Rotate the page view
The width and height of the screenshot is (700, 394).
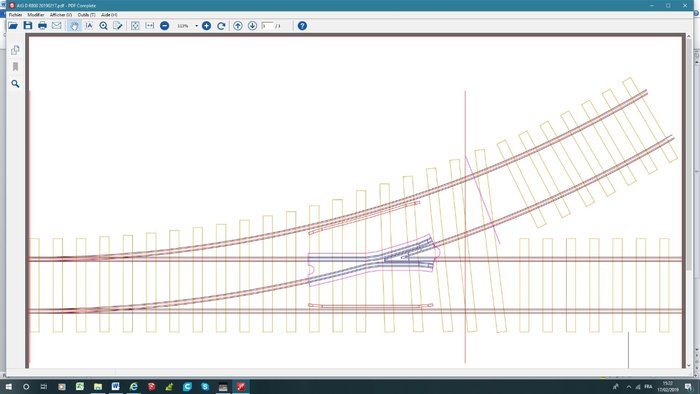[221, 26]
